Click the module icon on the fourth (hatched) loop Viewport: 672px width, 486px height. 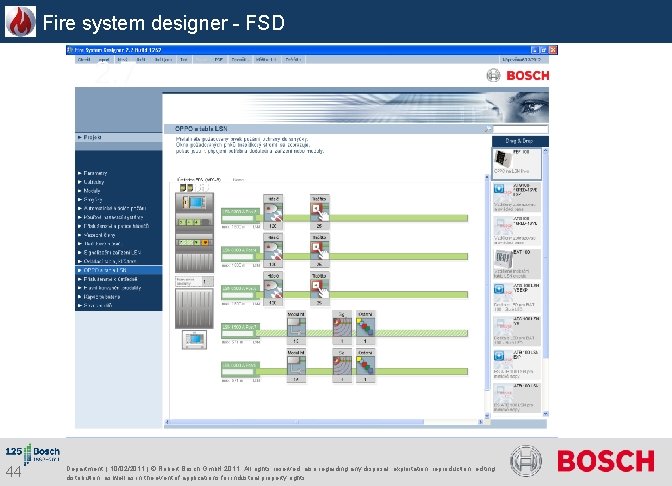pyautogui.click(x=296, y=327)
